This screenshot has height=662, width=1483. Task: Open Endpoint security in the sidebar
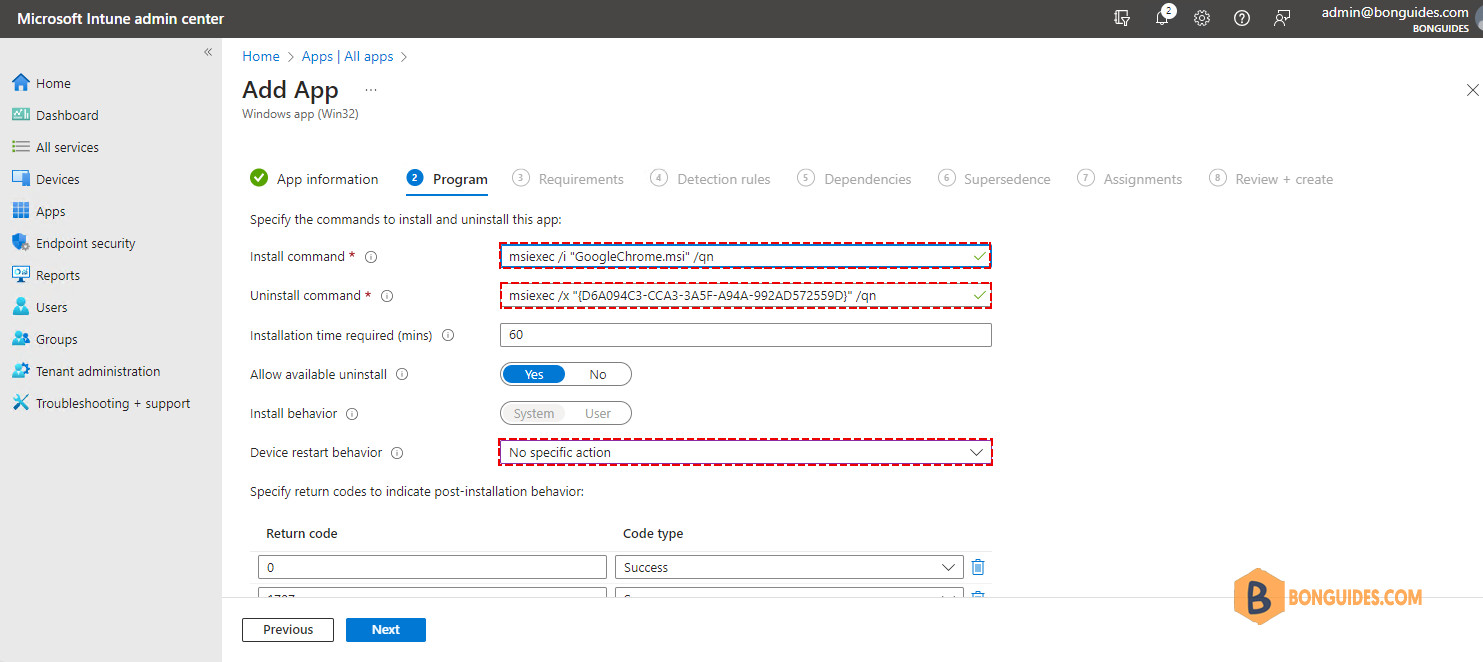click(x=85, y=243)
